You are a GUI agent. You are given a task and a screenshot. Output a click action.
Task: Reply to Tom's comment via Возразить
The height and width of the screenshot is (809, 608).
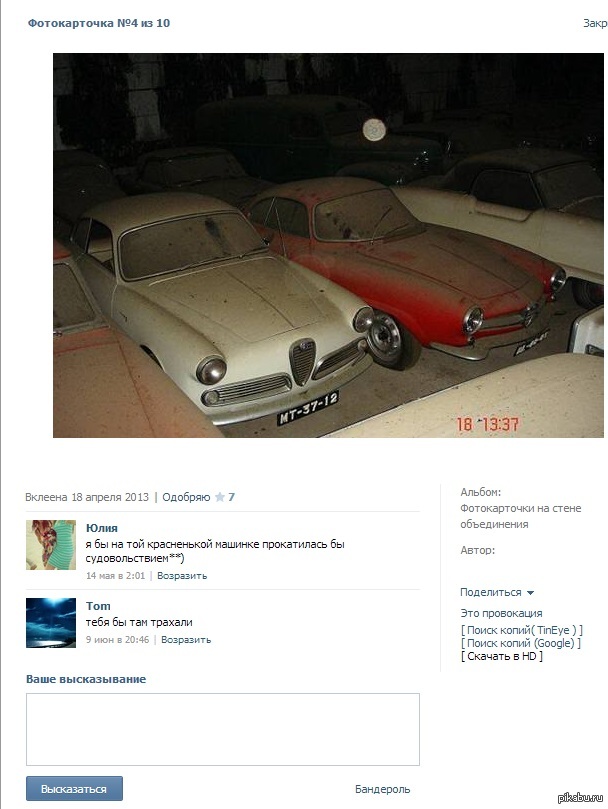pos(186,640)
